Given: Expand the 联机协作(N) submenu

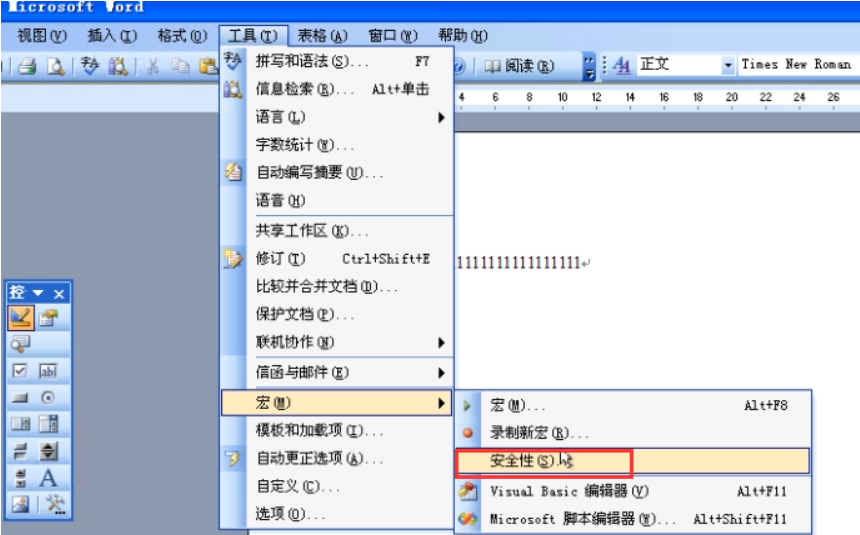Looking at the screenshot, I should click(337, 342).
